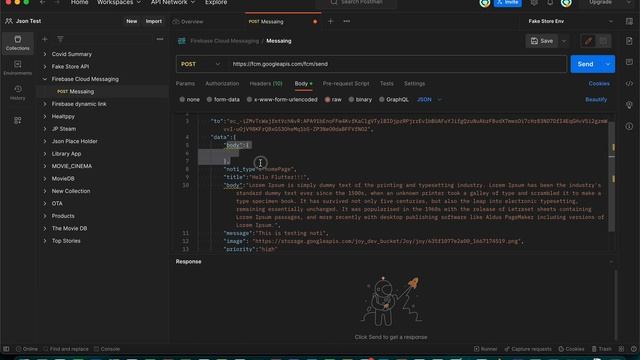Click the comment icon next to pencil
Screen dimensions: 640x360
tap(603, 41)
